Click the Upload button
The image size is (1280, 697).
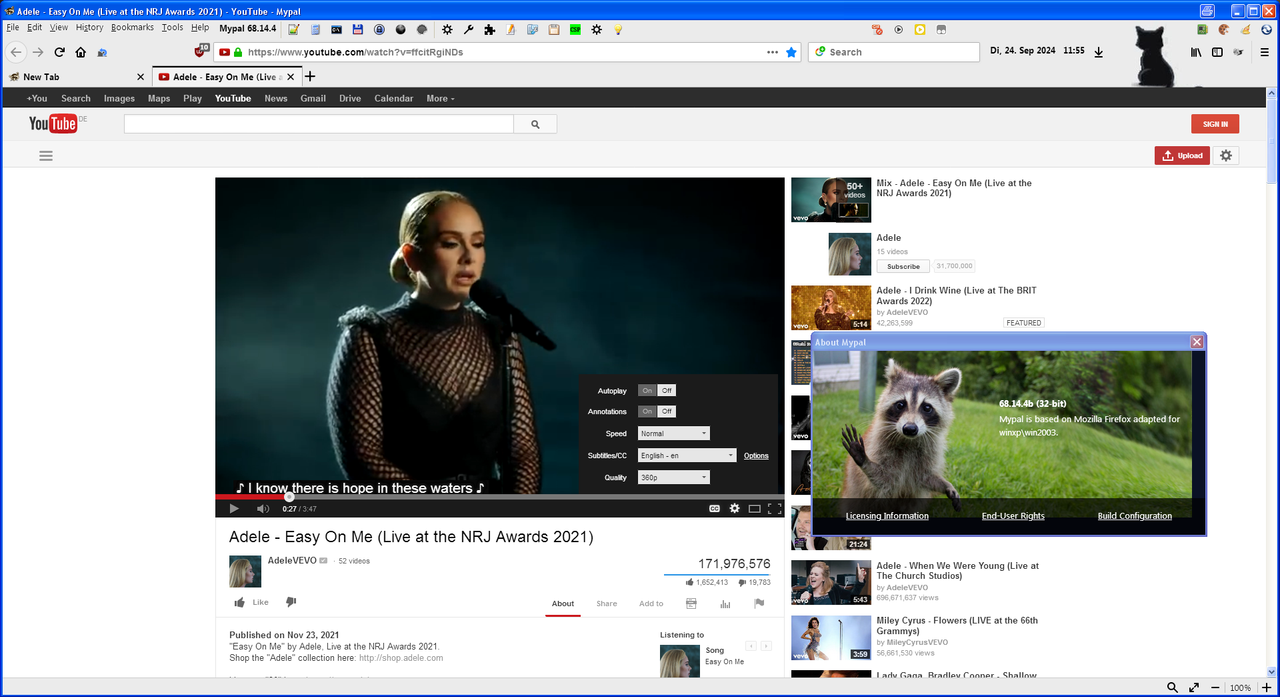pyautogui.click(x=1182, y=155)
